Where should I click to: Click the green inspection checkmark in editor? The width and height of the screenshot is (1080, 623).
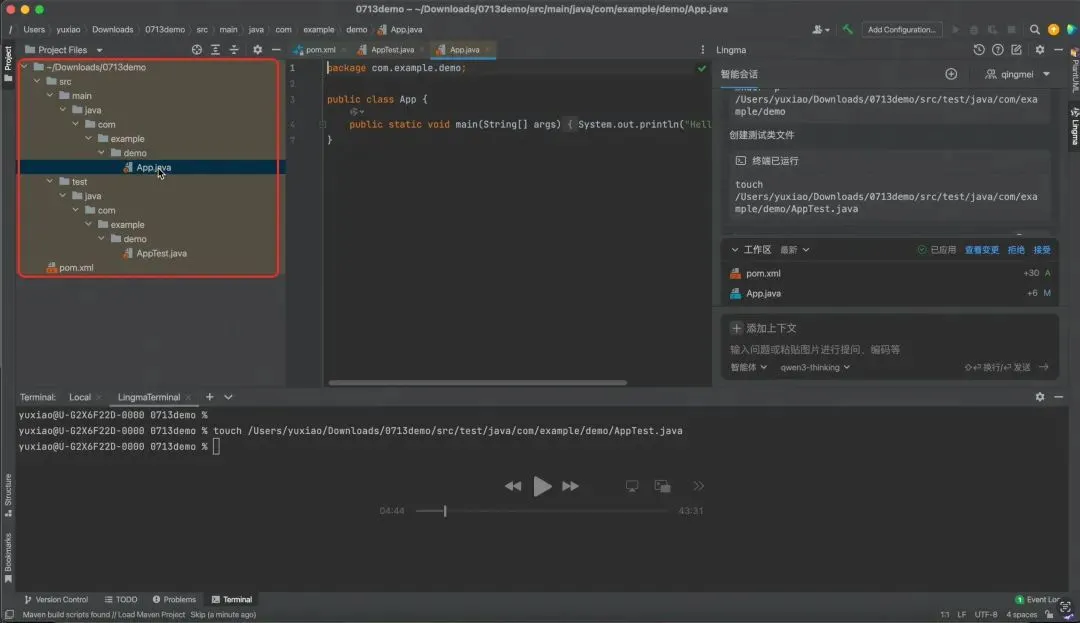tap(701, 68)
